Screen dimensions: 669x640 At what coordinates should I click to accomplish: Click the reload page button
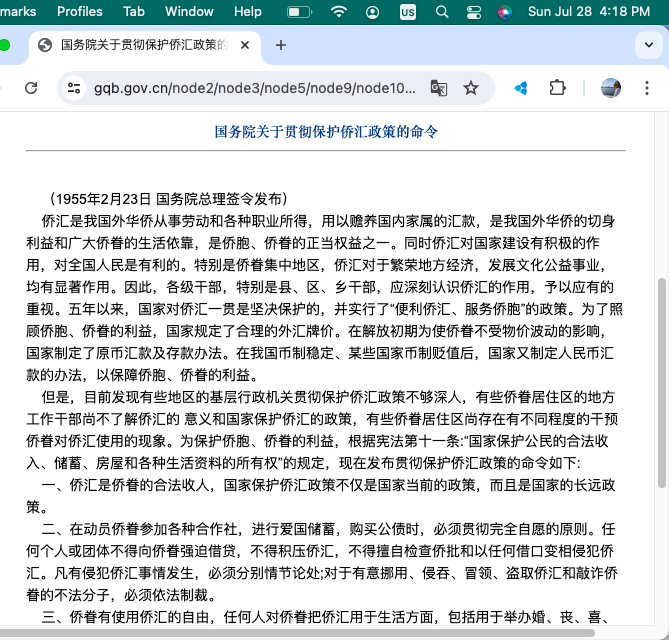click(x=31, y=88)
